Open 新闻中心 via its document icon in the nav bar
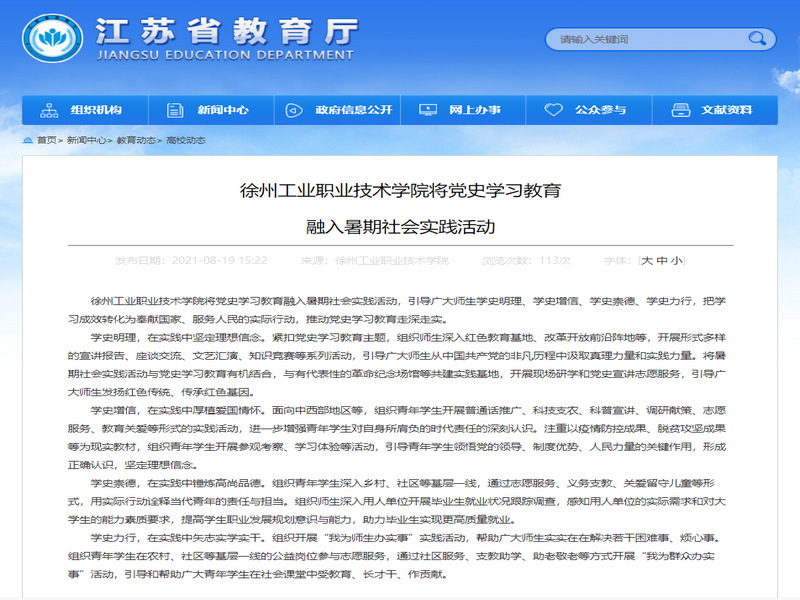 [176, 110]
